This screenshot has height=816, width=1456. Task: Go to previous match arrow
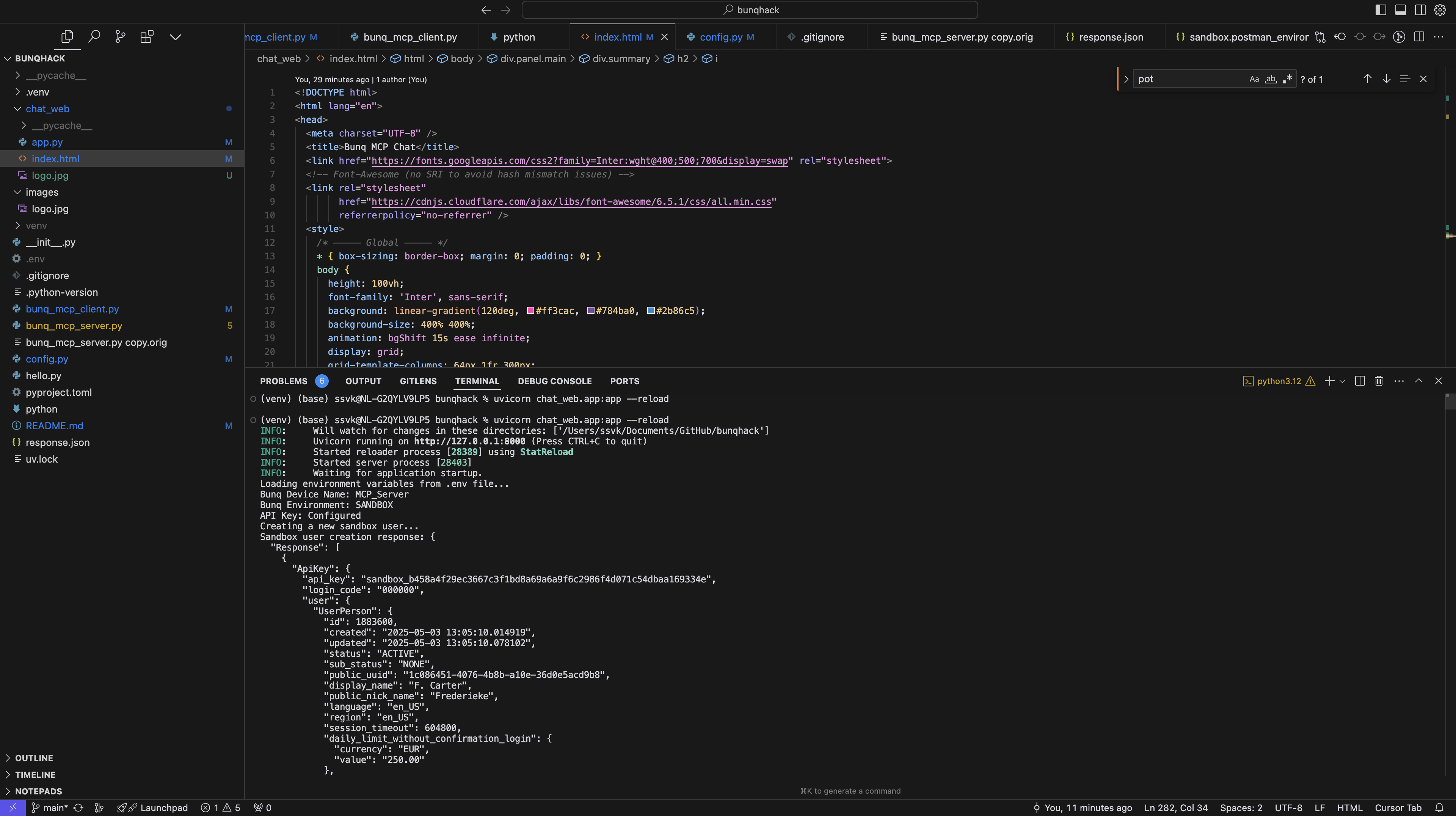pyautogui.click(x=1367, y=79)
